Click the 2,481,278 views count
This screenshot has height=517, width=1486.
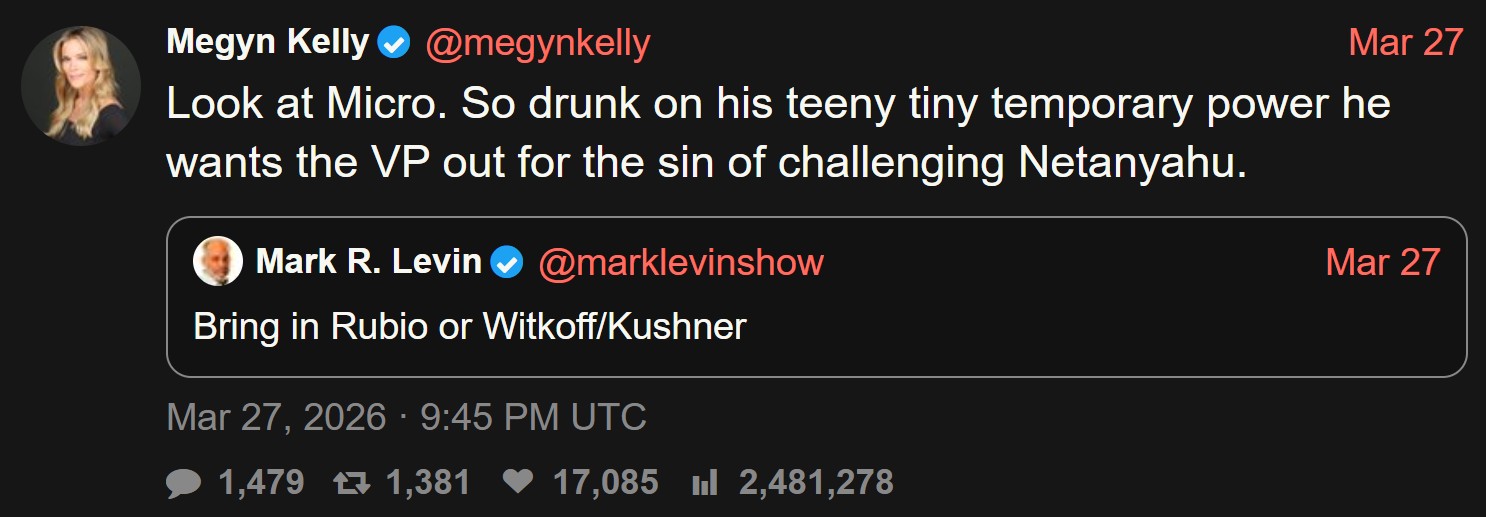point(816,483)
